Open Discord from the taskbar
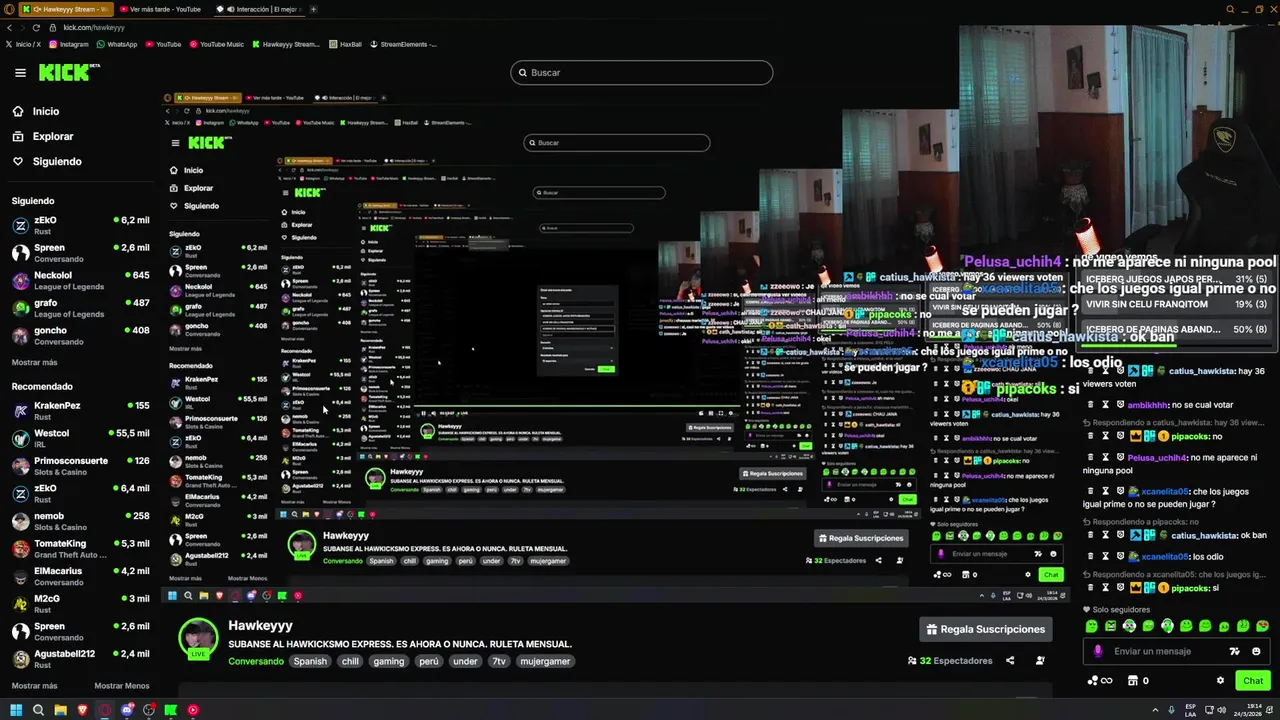Image resolution: width=1280 pixels, height=720 pixels. 127,710
